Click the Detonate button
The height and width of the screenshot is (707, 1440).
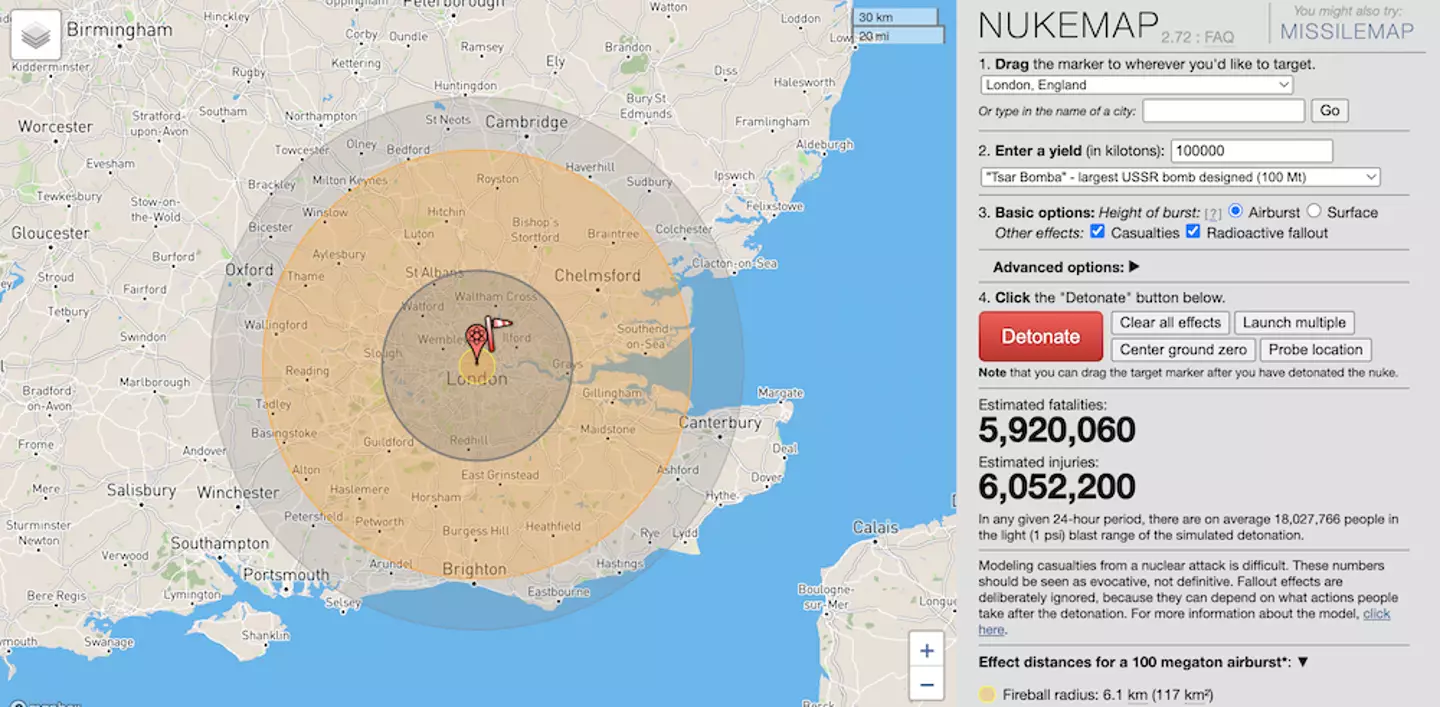click(x=1040, y=336)
